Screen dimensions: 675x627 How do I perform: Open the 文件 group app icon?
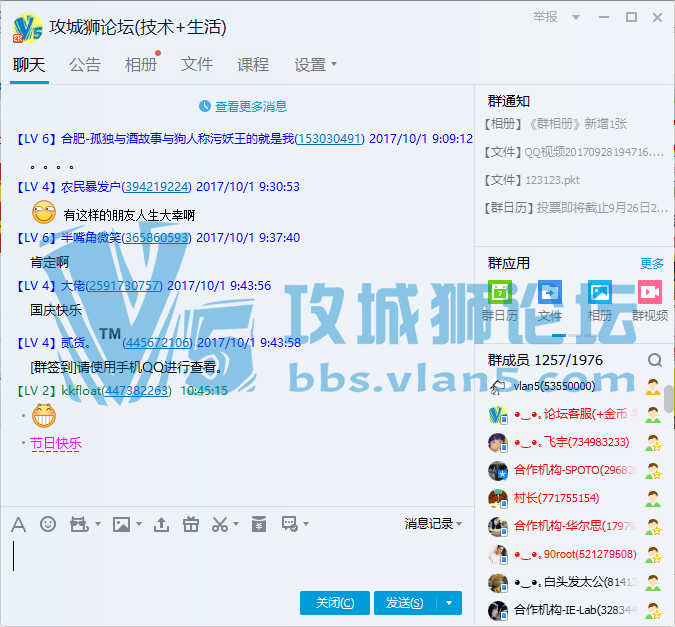[x=550, y=292]
